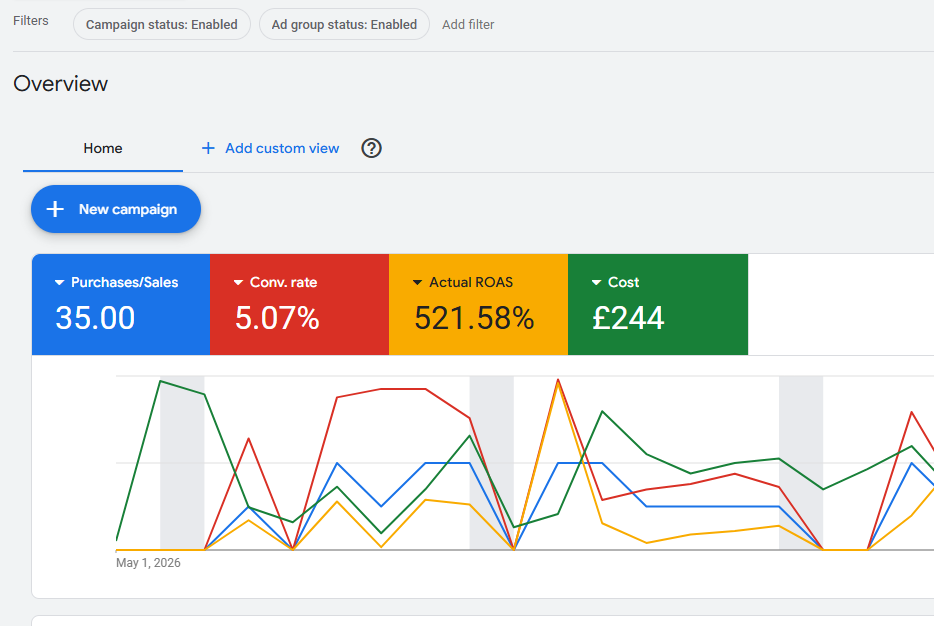
Task: Click the plus icon beside Add custom view
Action: click(208, 148)
